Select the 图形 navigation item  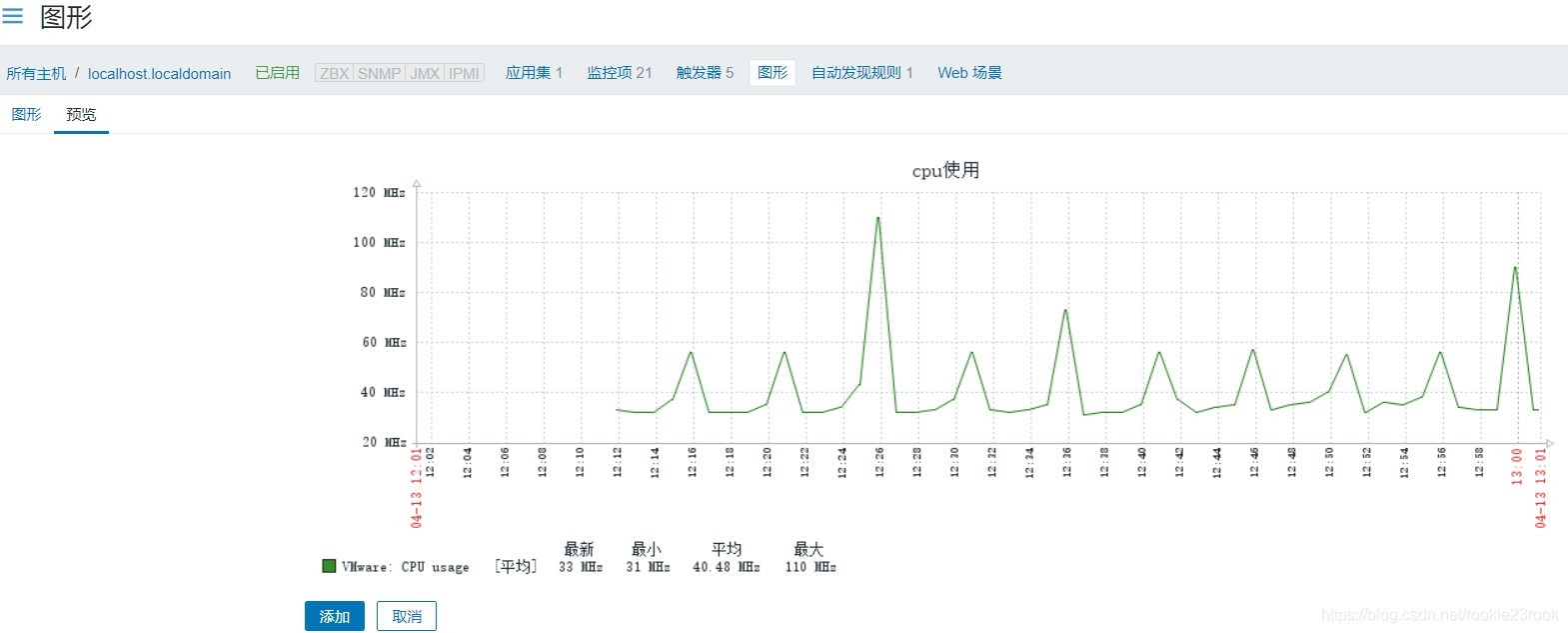pyautogui.click(x=773, y=73)
